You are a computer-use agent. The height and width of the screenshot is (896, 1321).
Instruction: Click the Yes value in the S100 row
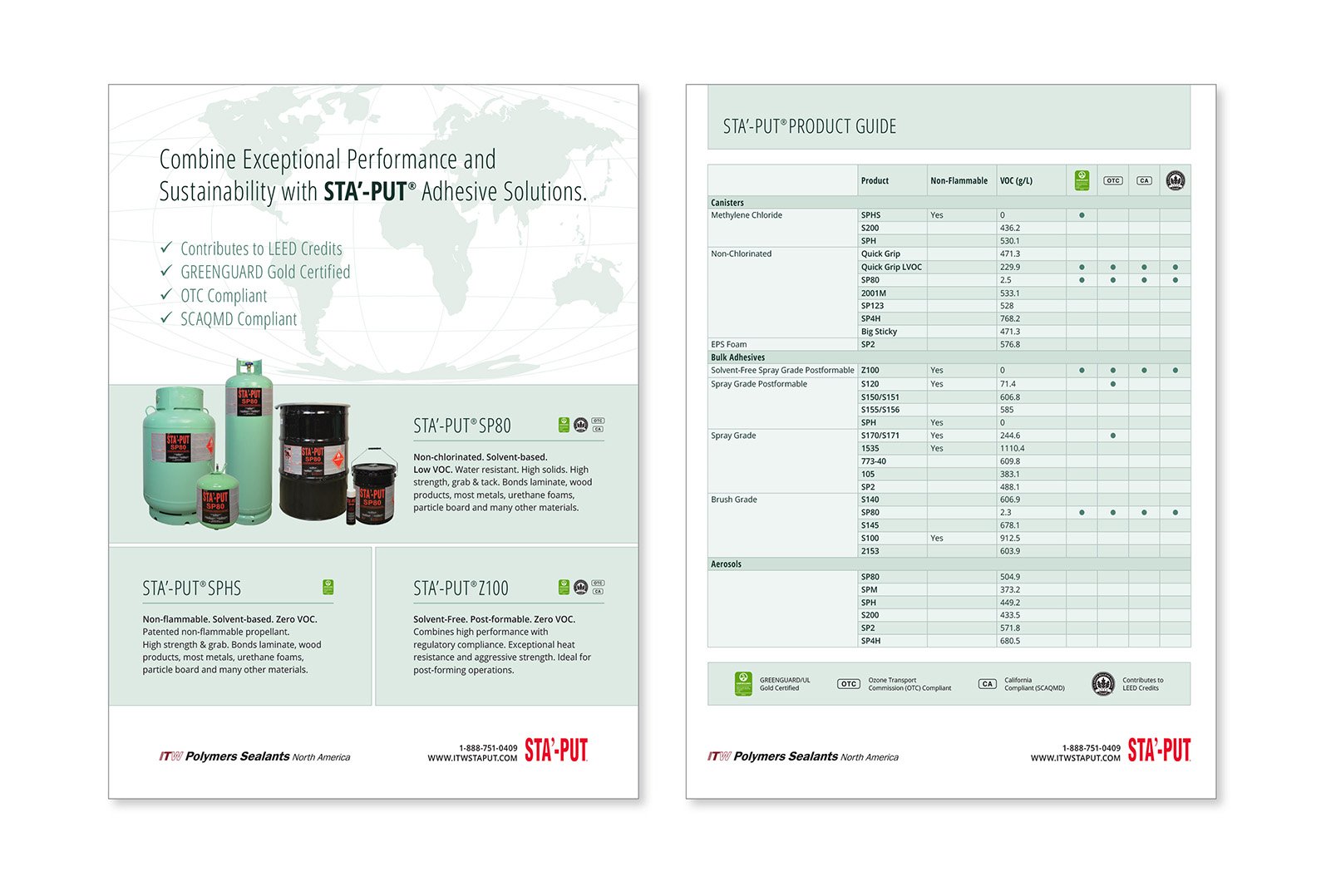tap(936, 538)
